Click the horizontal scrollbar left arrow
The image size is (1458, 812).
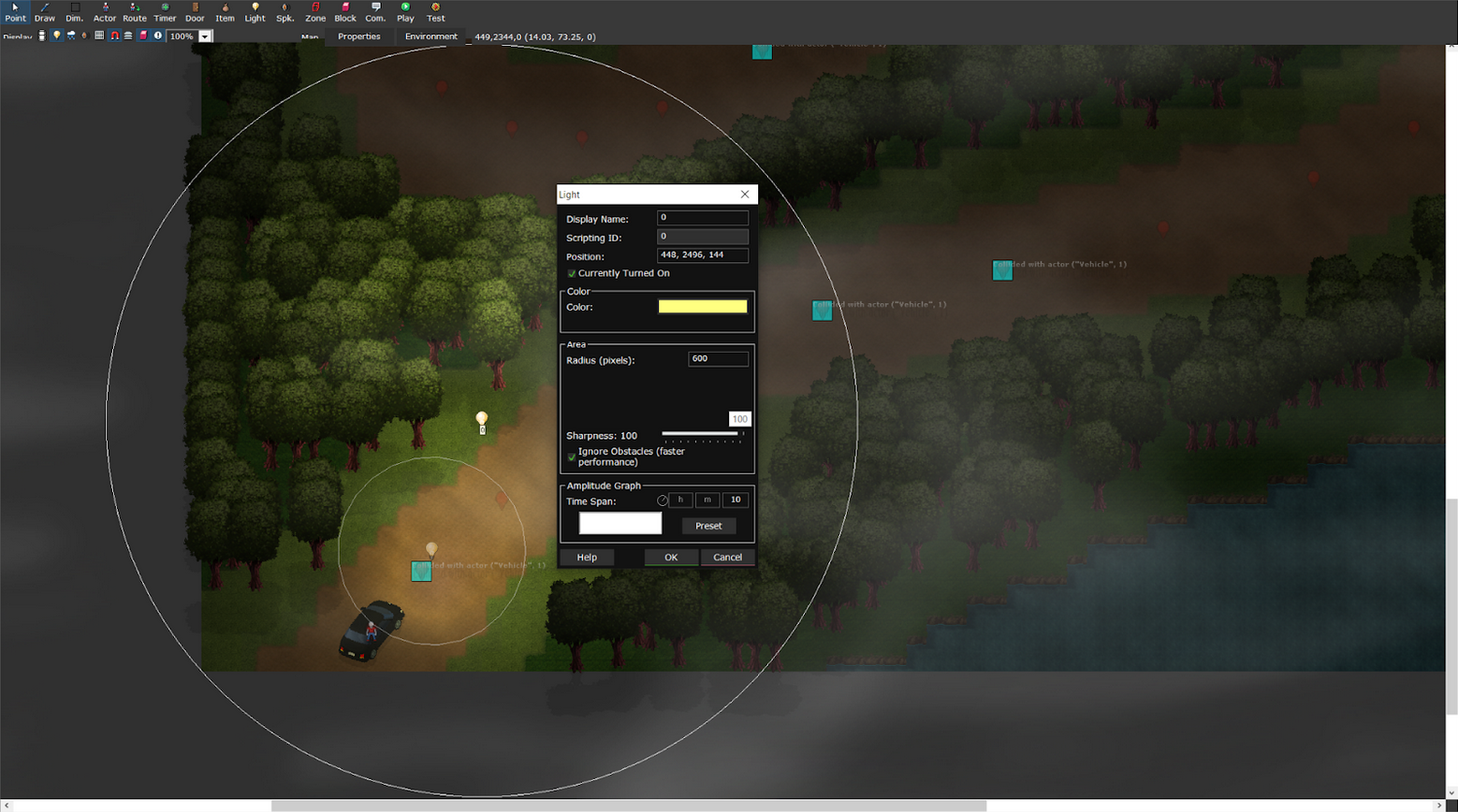pyautogui.click(x=7, y=805)
